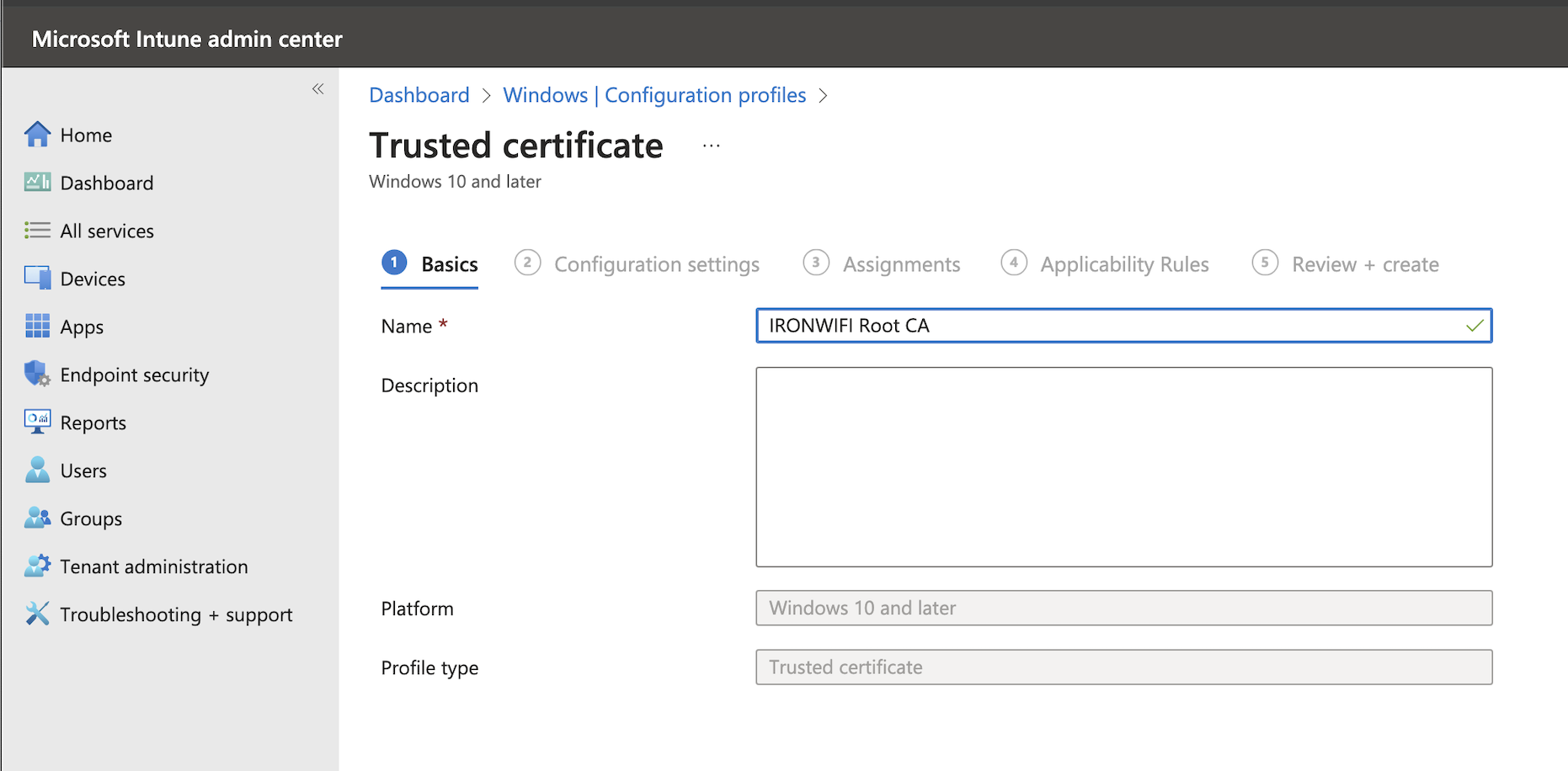Select the Reports icon
The image size is (1568, 771).
point(38,422)
